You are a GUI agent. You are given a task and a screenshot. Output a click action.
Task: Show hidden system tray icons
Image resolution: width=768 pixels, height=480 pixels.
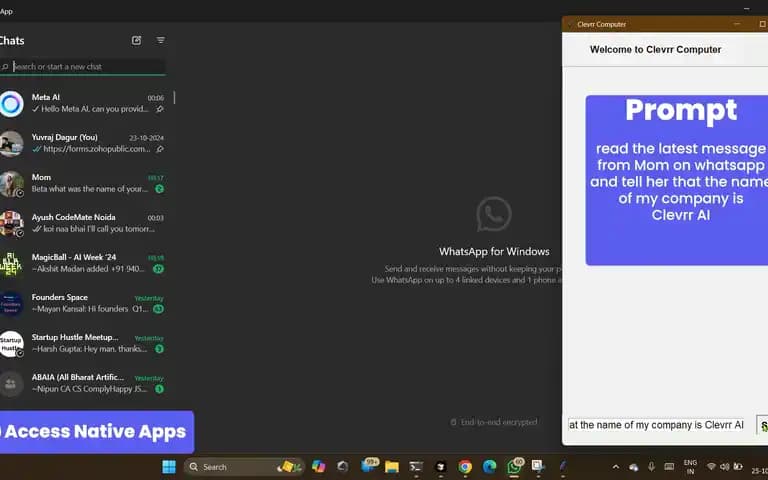click(616, 467)
